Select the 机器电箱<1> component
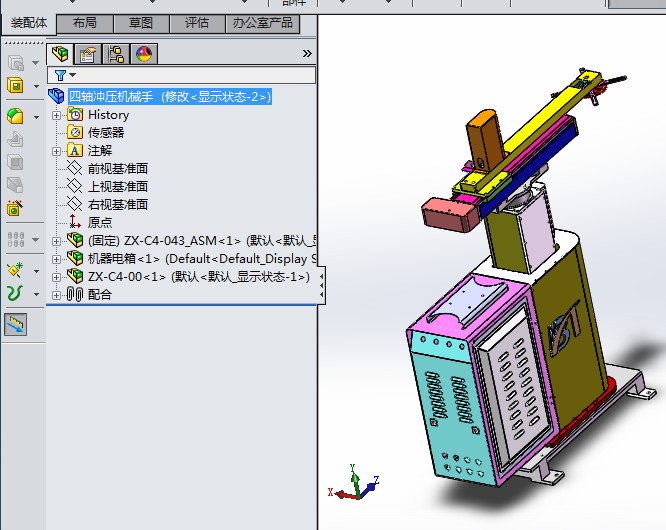This screenshot has height=530, width=666. click(202, 259)
